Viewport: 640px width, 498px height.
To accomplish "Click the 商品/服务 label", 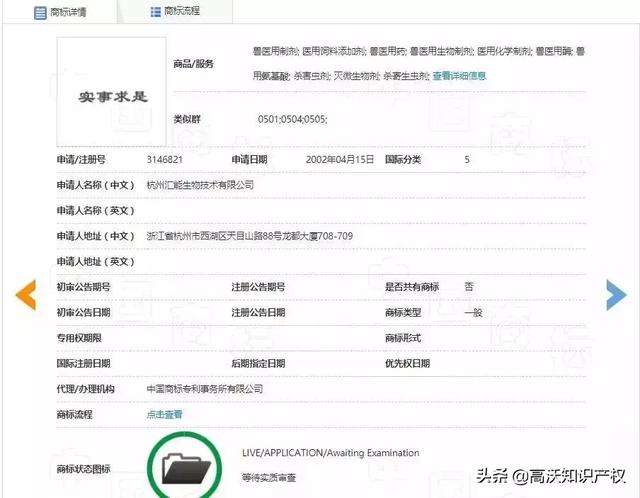I will coord(193,64).
